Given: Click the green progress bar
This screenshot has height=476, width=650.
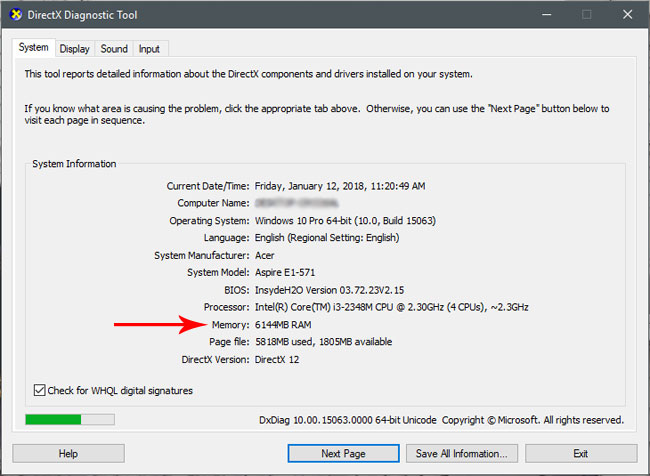Looking at the screenshot, I should click(70, 420).
